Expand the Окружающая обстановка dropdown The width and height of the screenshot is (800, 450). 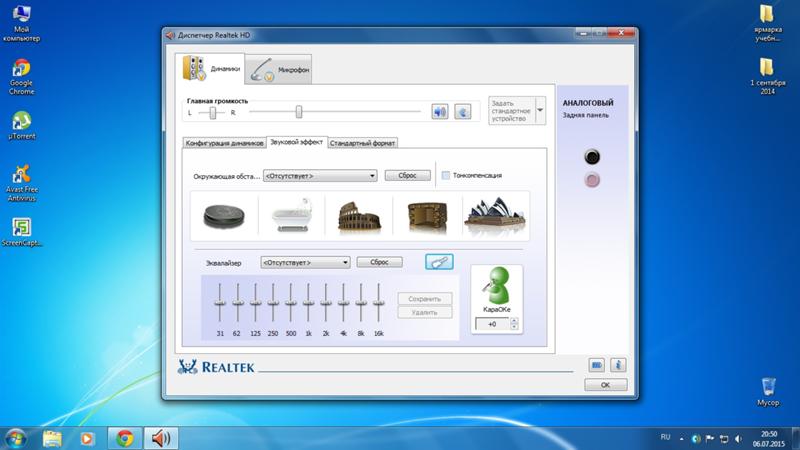point(320,176)
